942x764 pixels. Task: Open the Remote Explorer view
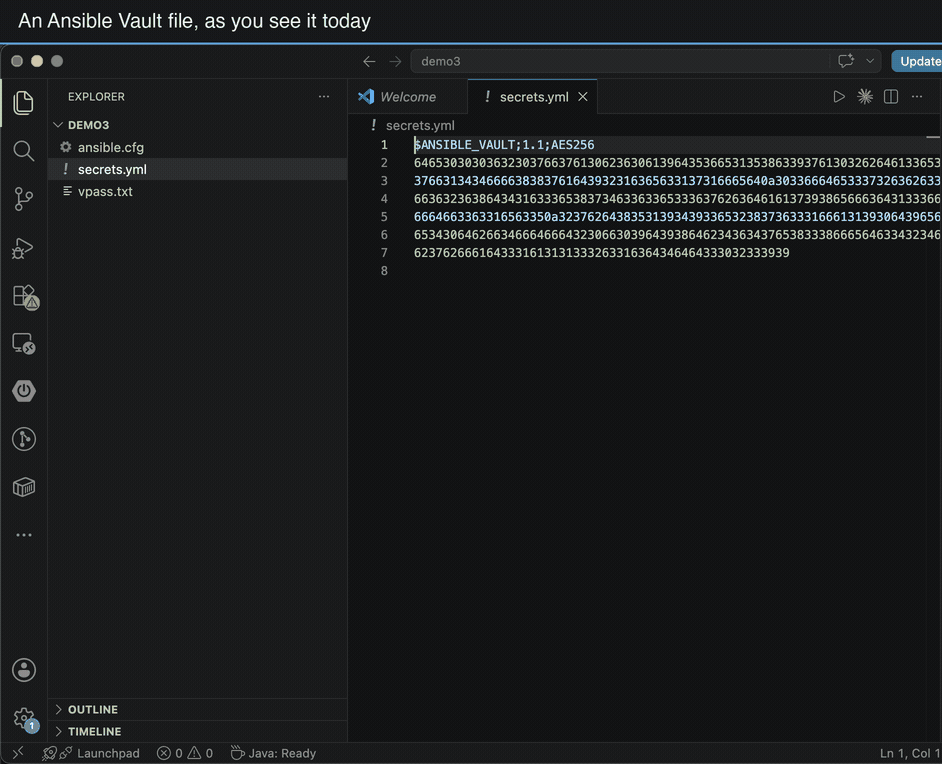(x=24, y=344)
